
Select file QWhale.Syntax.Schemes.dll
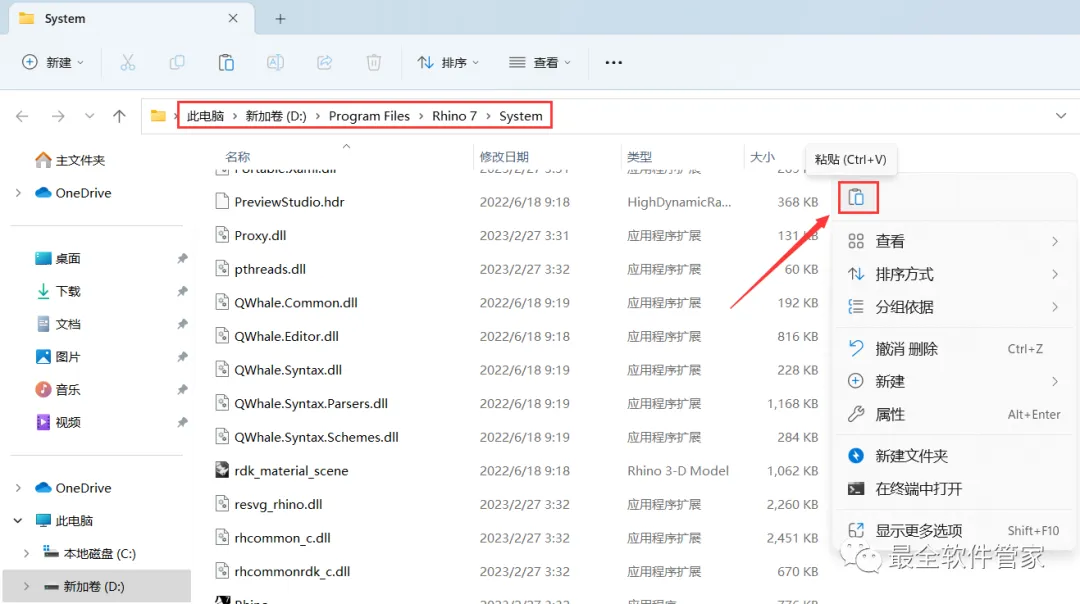pyautogui.click(x=317, y=437)
